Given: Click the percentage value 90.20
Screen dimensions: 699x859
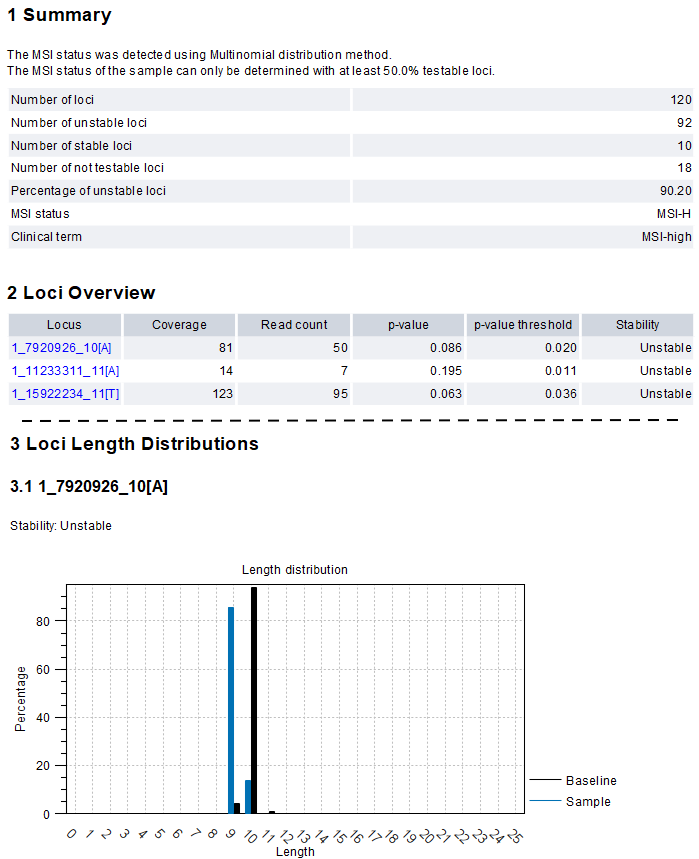Looking at the screenshot, I should 675,191.
